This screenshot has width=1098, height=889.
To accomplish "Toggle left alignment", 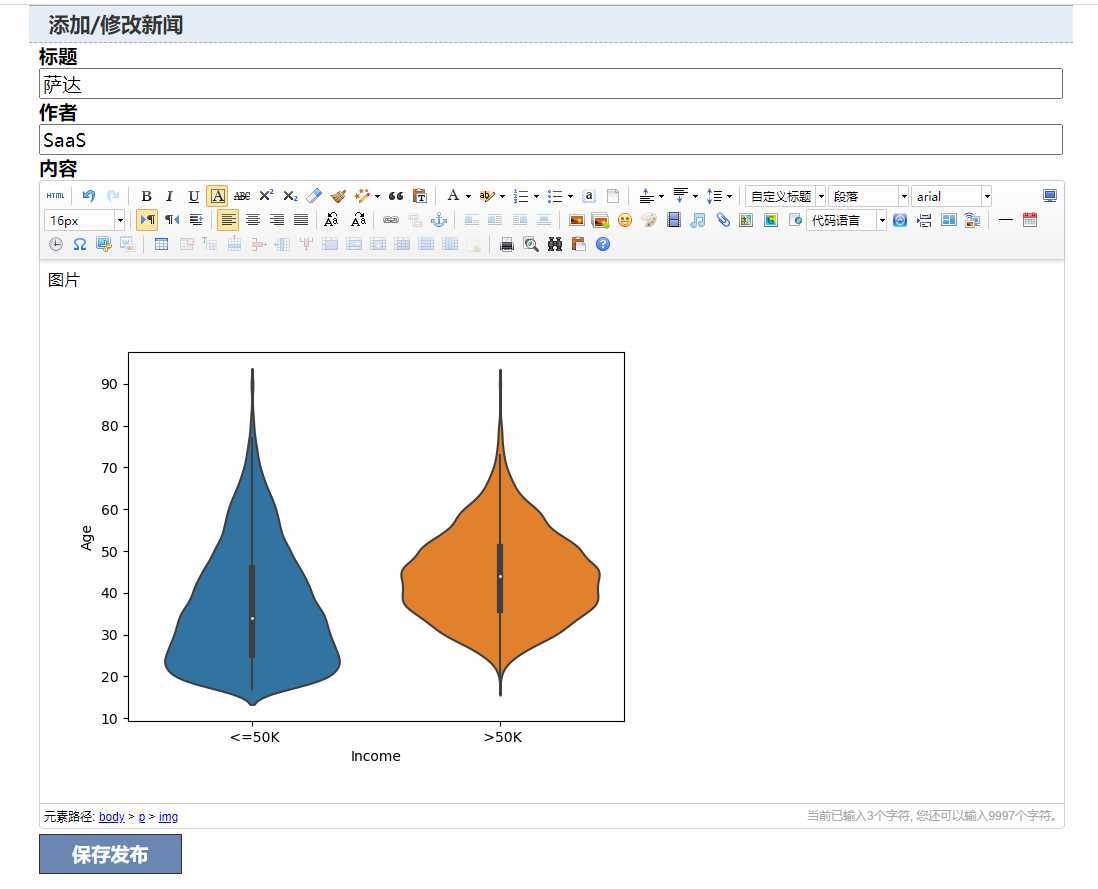I will coord(228,220).
